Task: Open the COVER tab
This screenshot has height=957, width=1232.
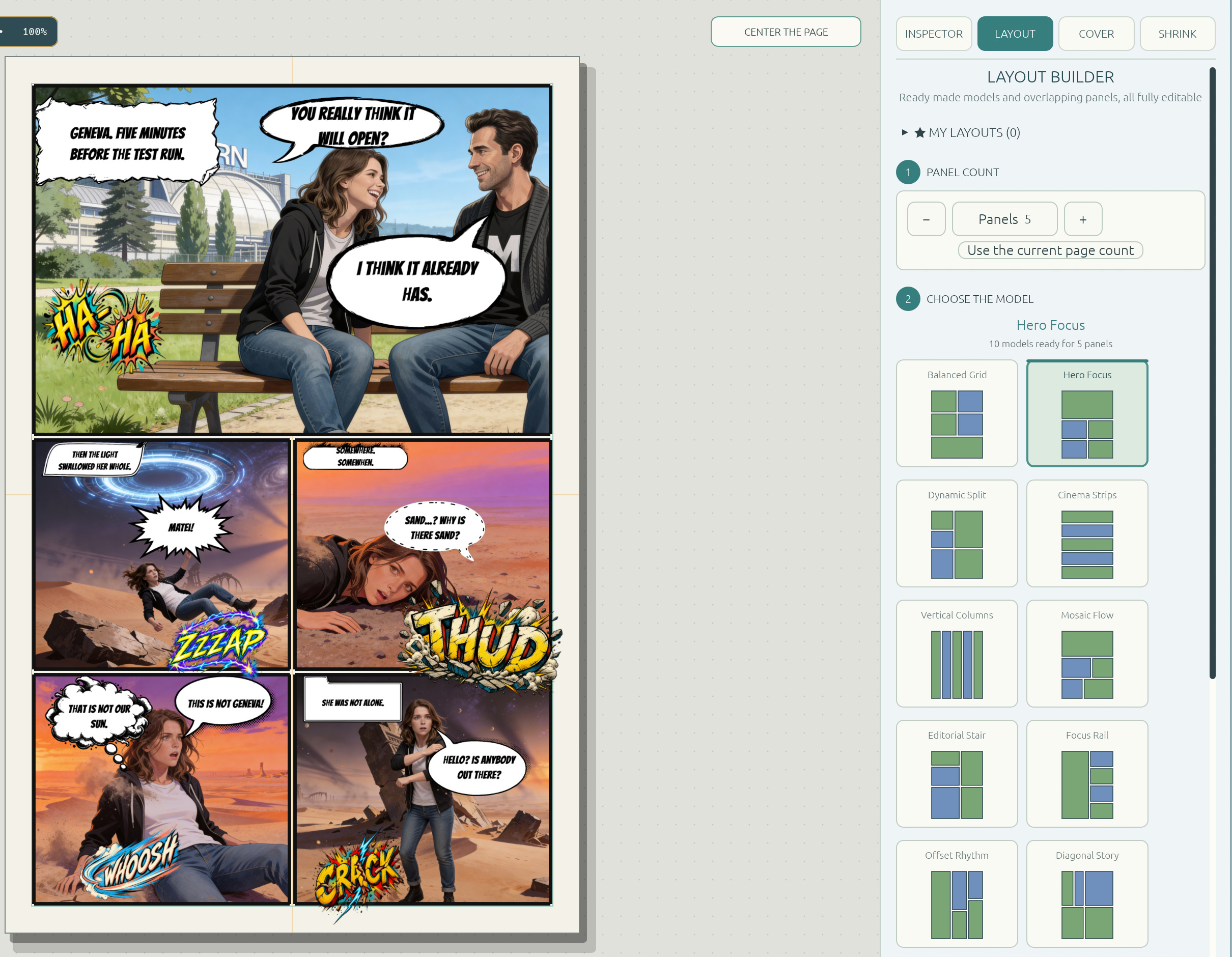Action: pyautogui.click(x=1096, y=34)
